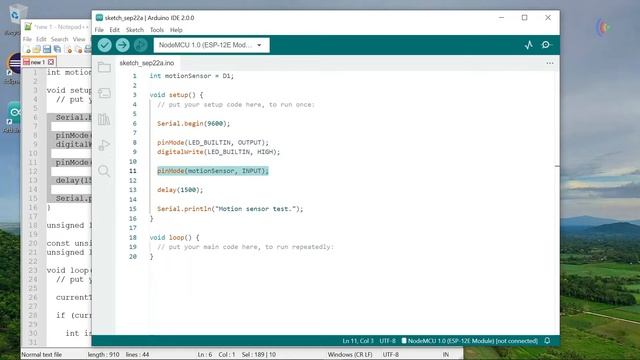Open the Search sidebar panel in Arduino IDE

point(104,171)
